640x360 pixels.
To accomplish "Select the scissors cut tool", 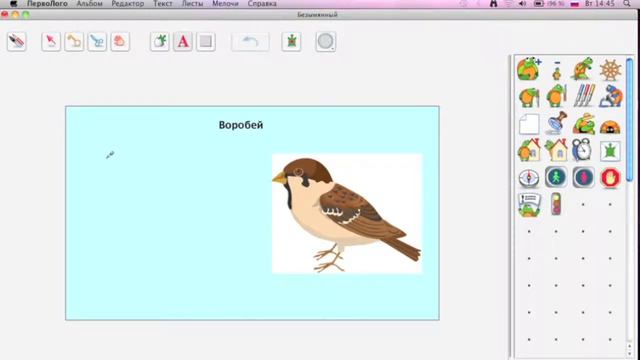I will (x=97, y=42).
